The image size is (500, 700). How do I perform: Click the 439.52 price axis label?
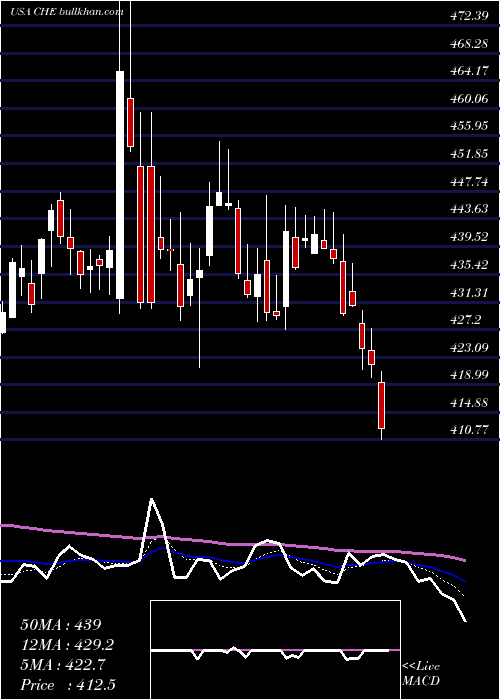[469, 237]
